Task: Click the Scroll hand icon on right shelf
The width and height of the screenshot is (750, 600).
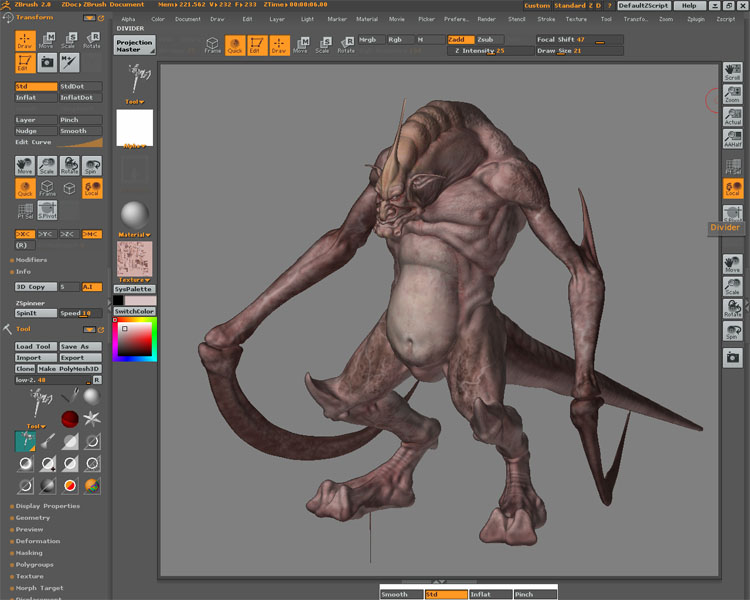Action: coord(732,72)
